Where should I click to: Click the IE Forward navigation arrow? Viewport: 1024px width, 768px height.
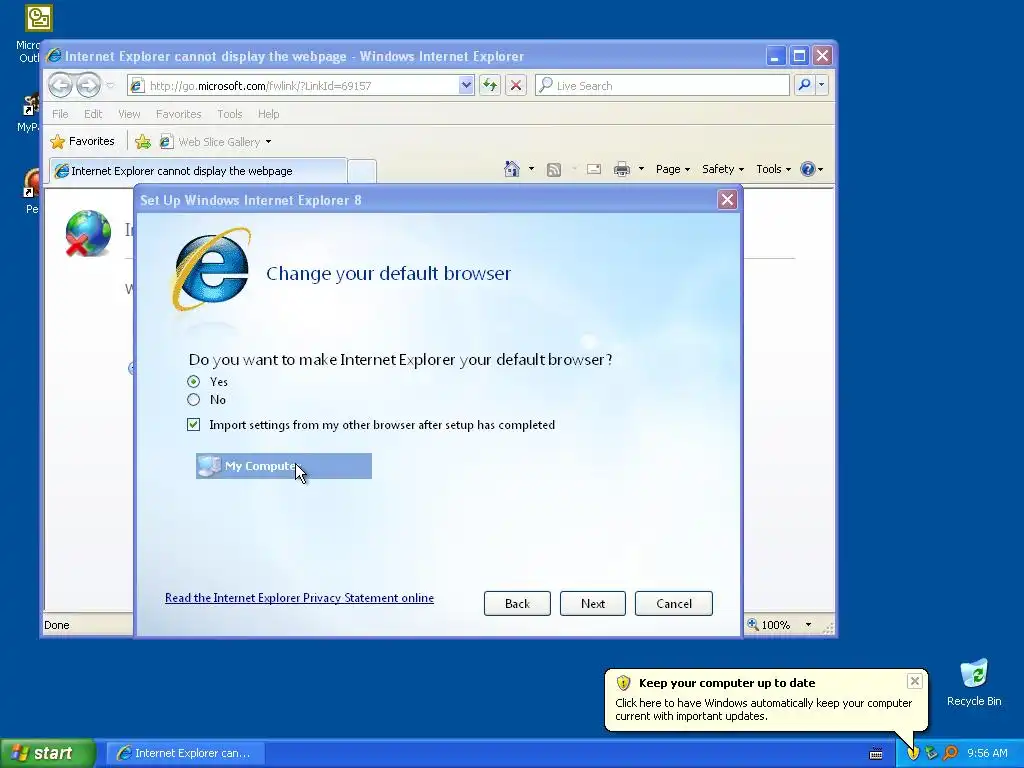pyautogui.click(x=88, y=85)
